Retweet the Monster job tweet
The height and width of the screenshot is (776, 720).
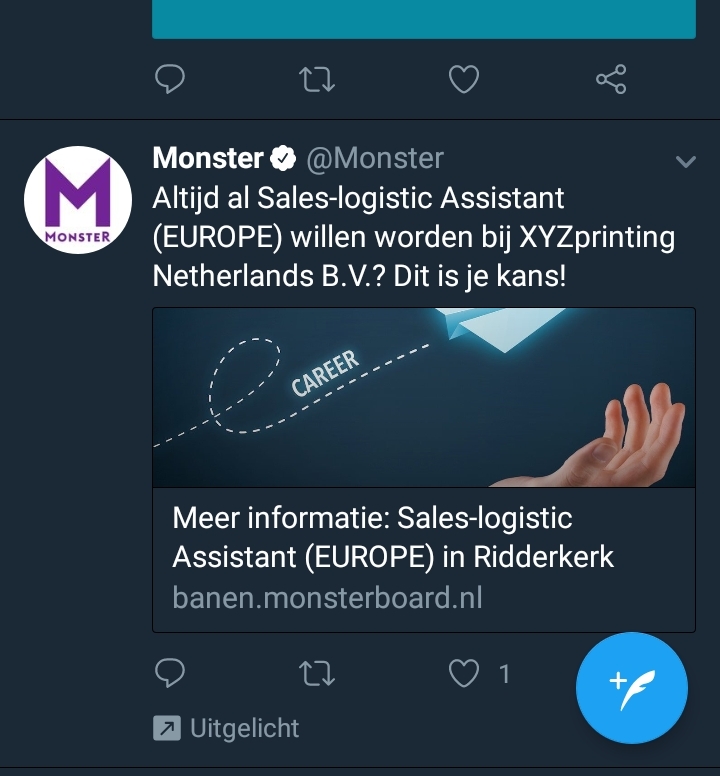[x=317, y=674]
